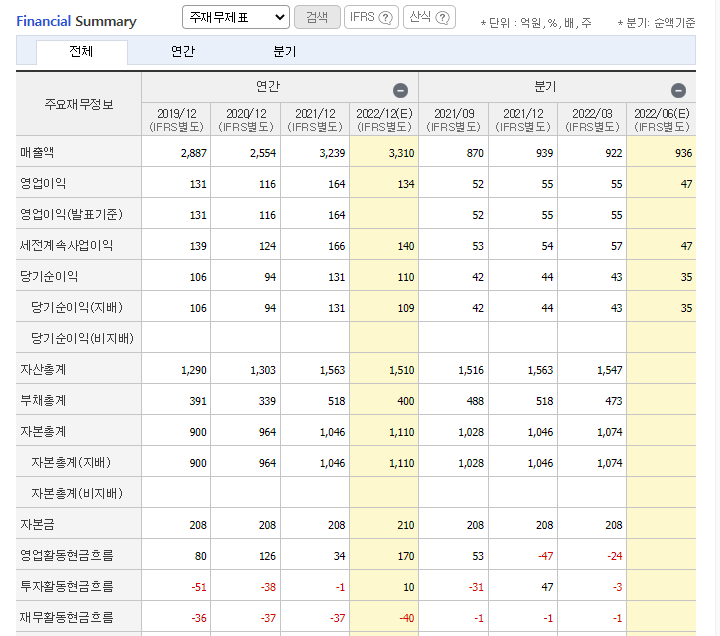Click the 부채총계 row label

tap(43, 400)
